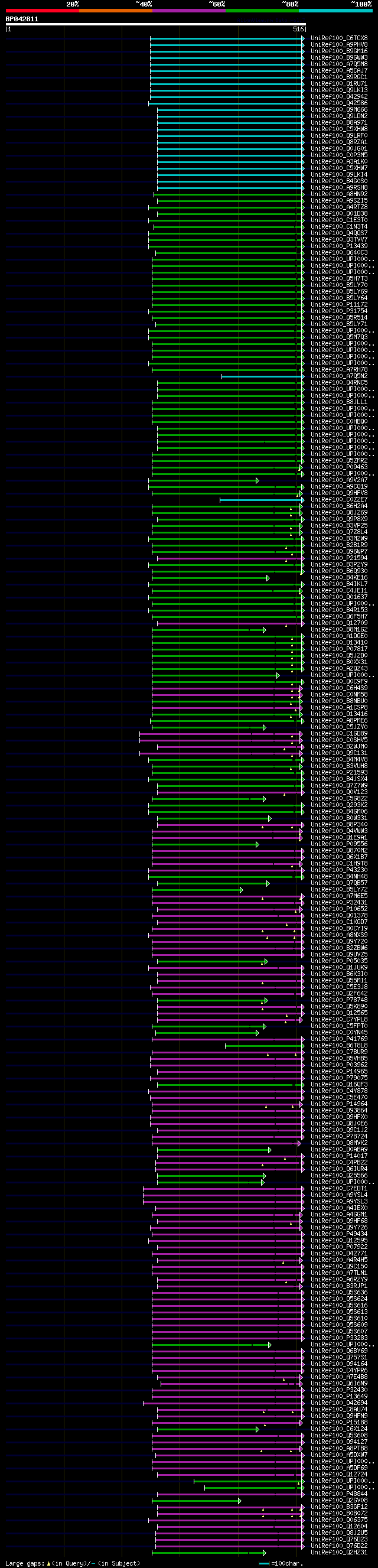Select the UniRef100_B8A971 label
The image size is (378, 1568).
click(339, 122)
